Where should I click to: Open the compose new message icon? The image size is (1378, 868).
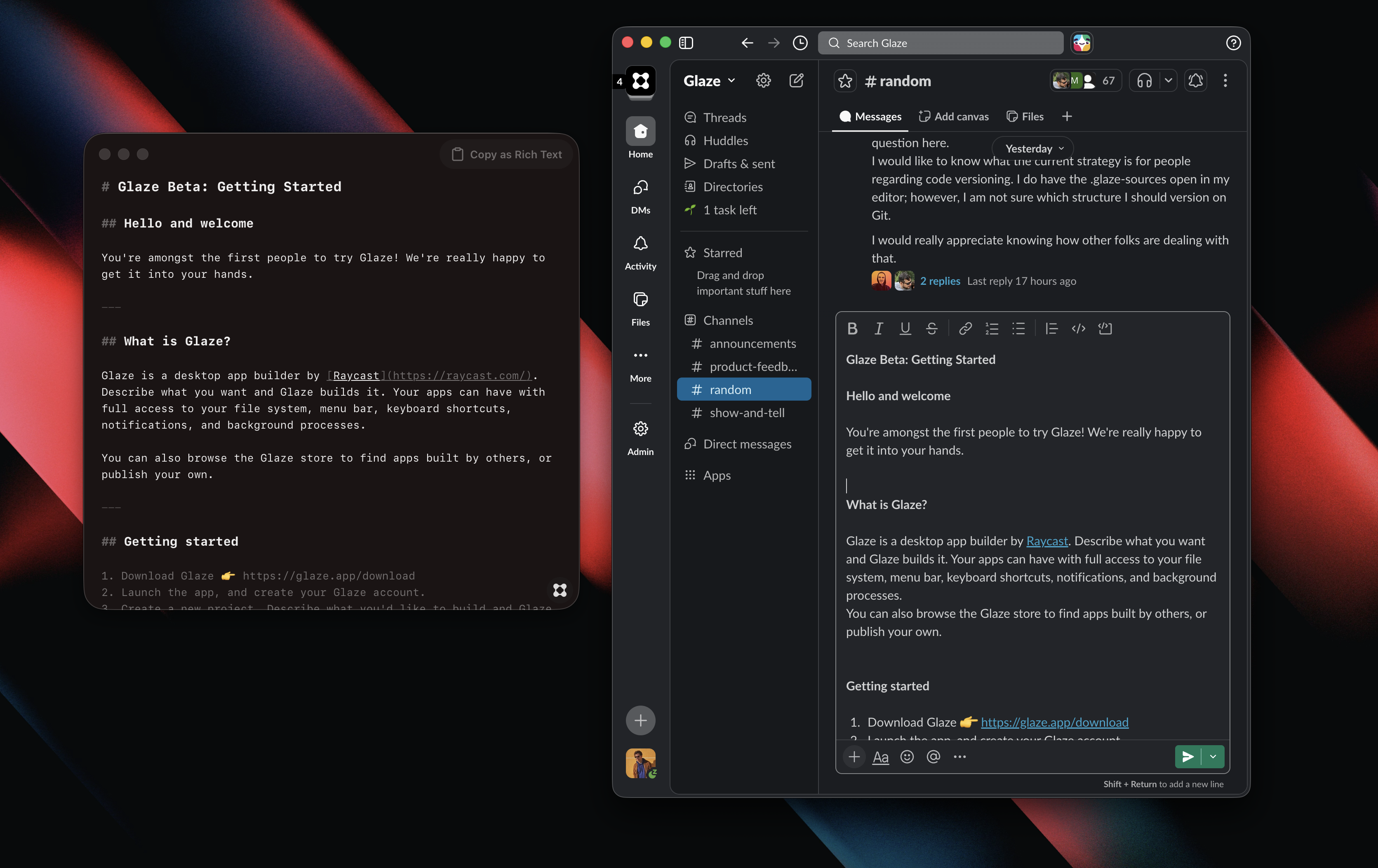tap(796, 81)
